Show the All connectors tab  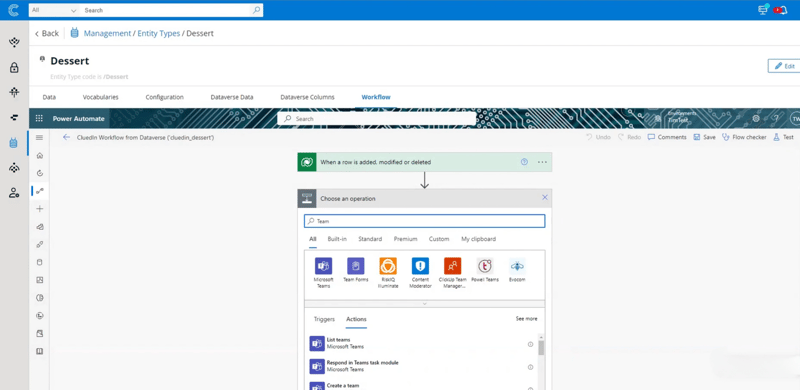(313, 239)
